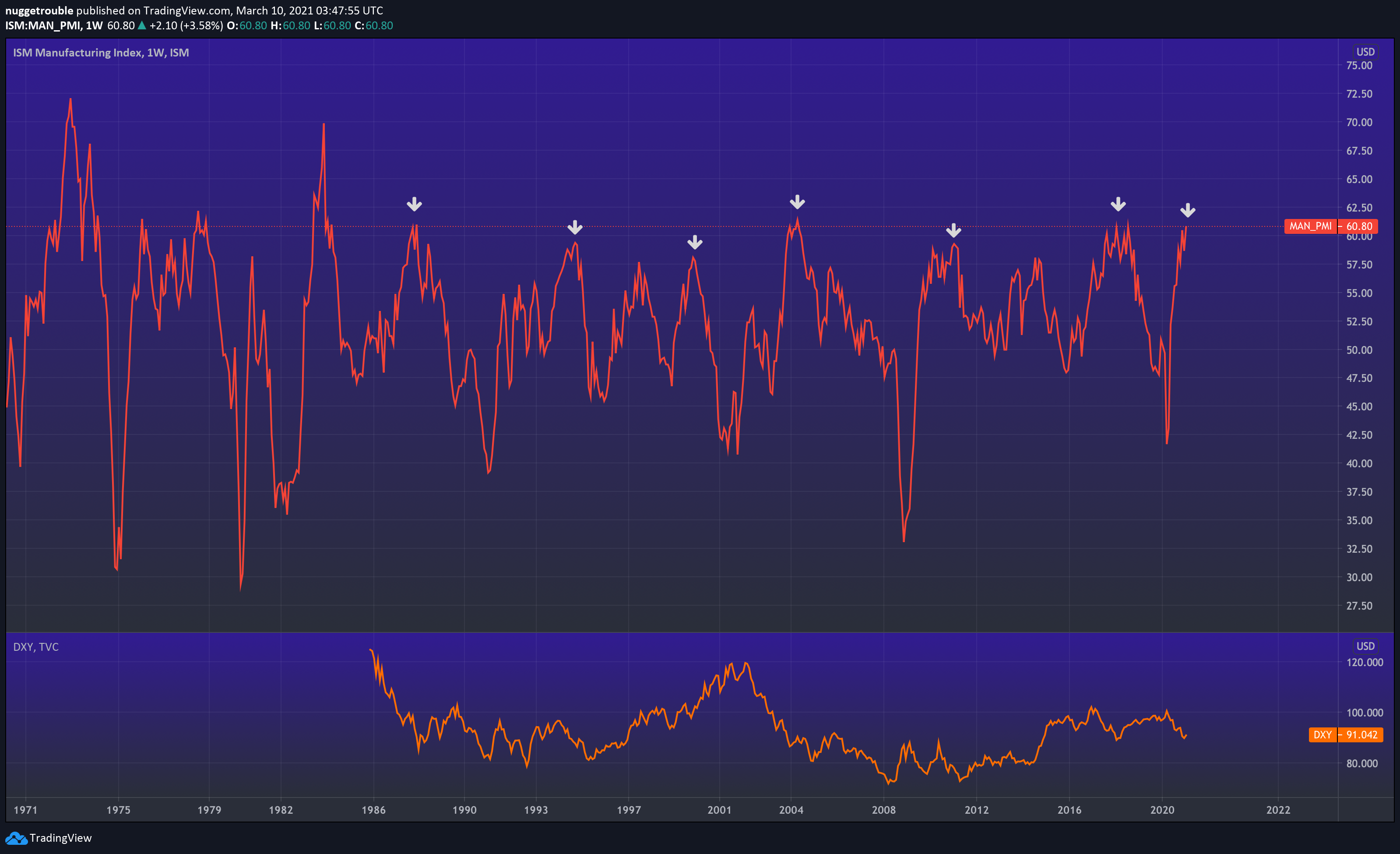Click the O:60.80 open value
Screen dimensions: 1400x854
tap(246, 25)
